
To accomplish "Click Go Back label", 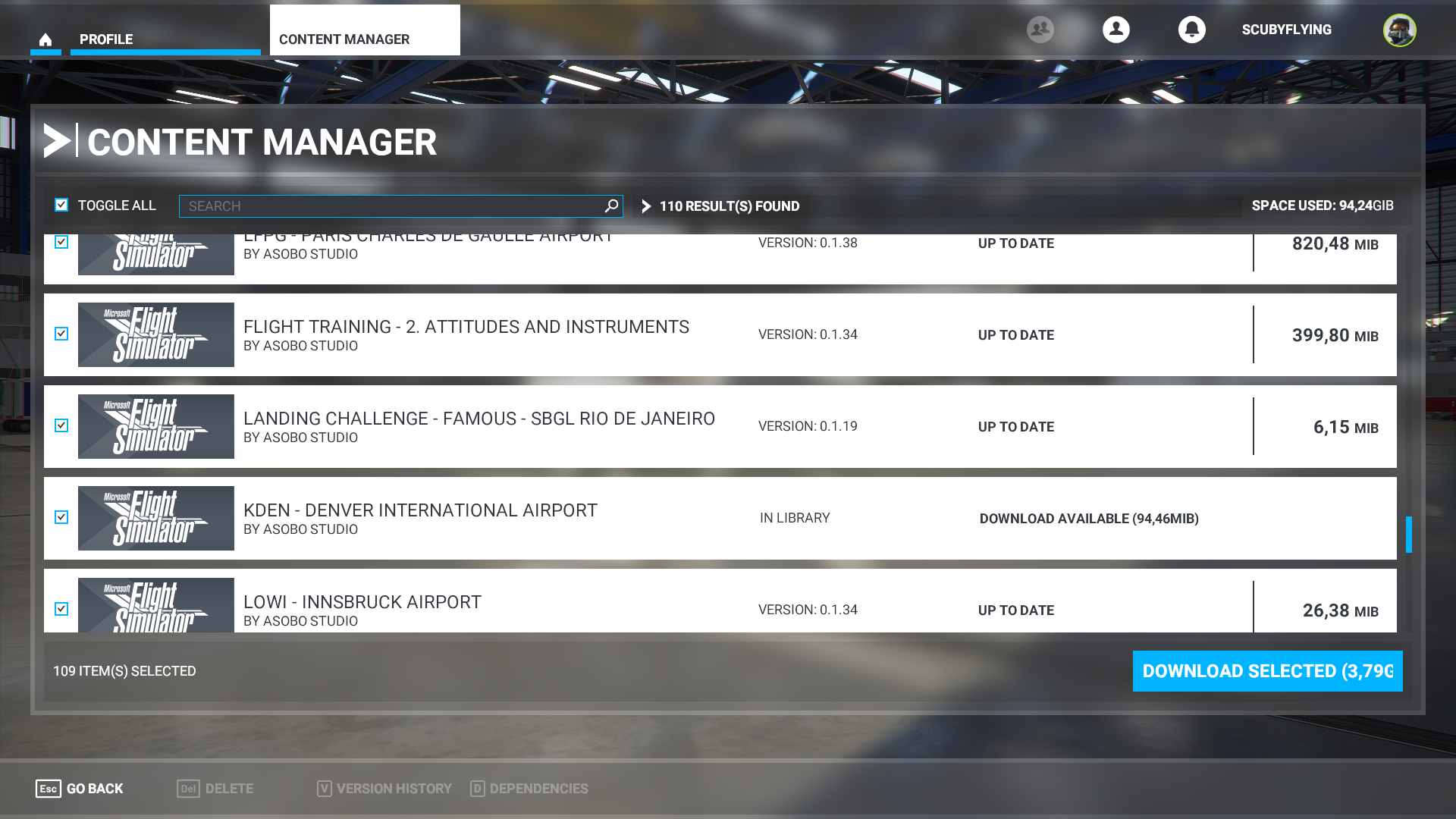I will pyautogui.click(x=95, y=789).
